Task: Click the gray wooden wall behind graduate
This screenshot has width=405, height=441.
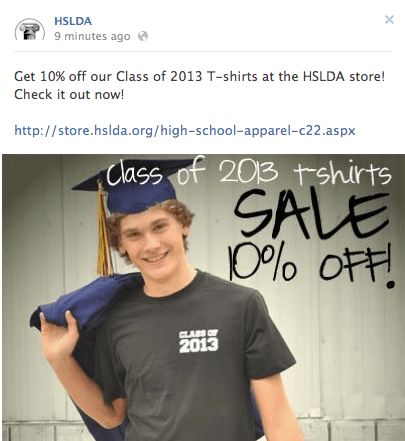Action: pos(350,350)
